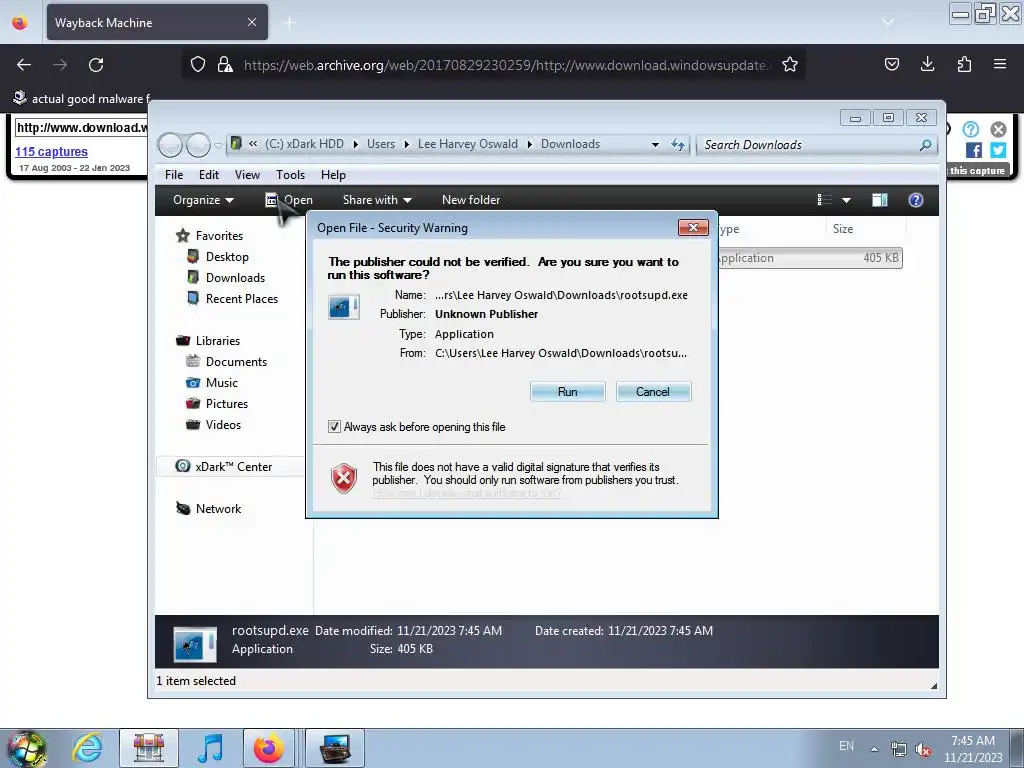Click the Wayback Twitter share icon
The image size is (1024, 768).
(998, 150)
